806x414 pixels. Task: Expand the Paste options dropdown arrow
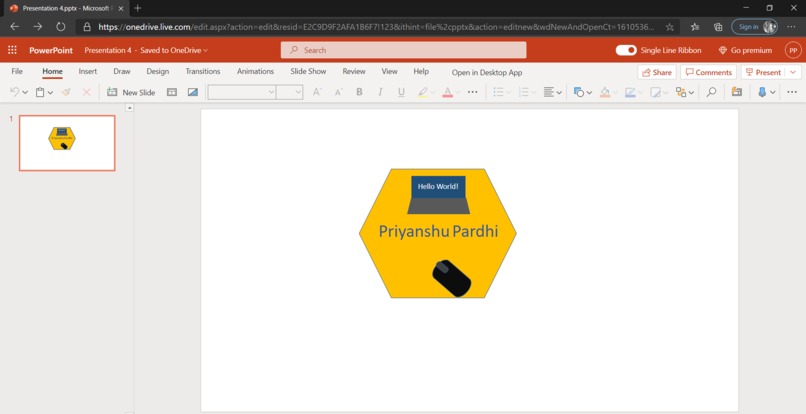[50, 93]
